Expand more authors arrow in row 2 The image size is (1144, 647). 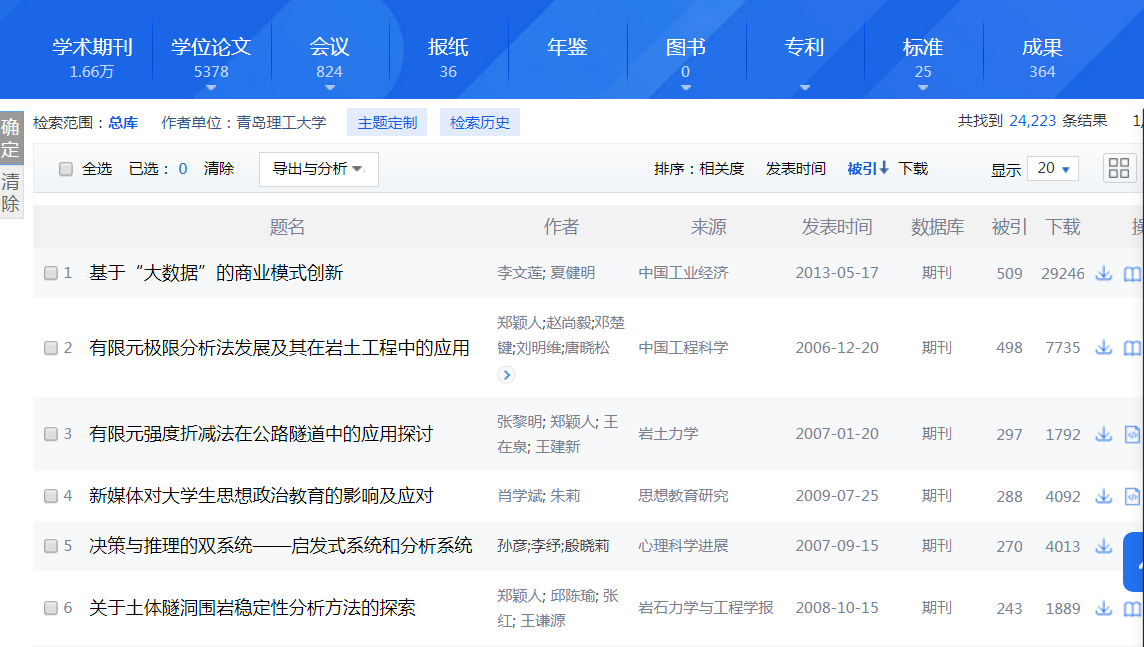click(506, 375)
